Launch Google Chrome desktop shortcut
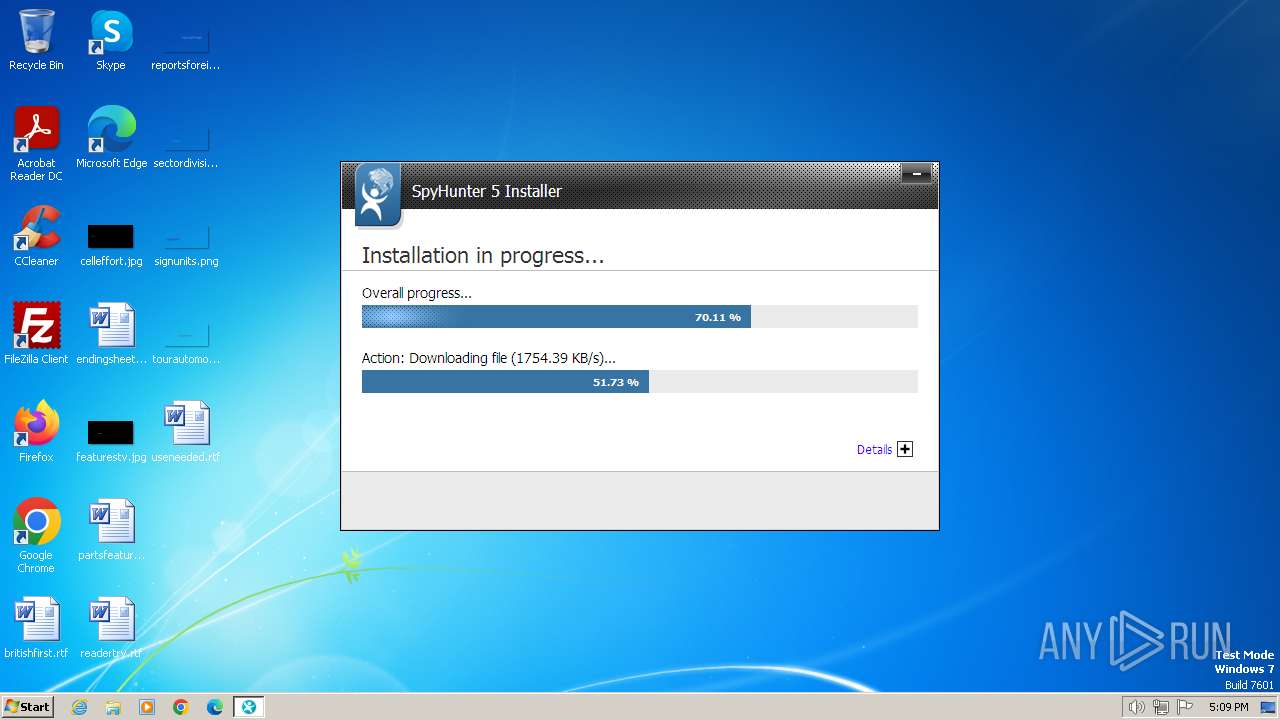Image resolution: width=1280 pixels, height=720 pixels. pos(36,536)
